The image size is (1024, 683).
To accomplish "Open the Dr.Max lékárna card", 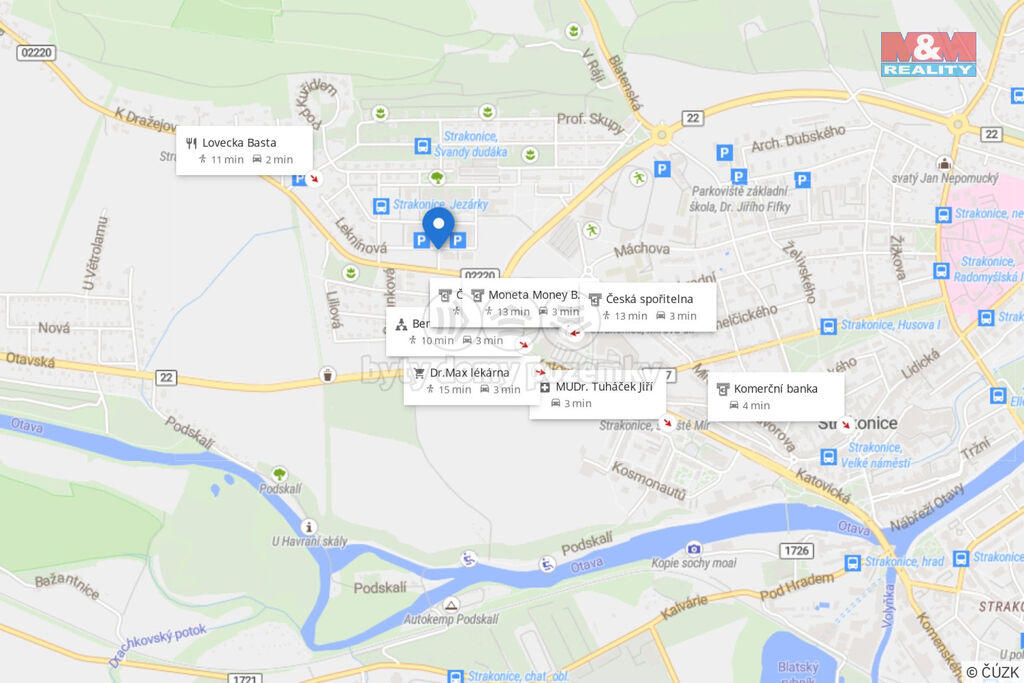I will coord(472,381).
